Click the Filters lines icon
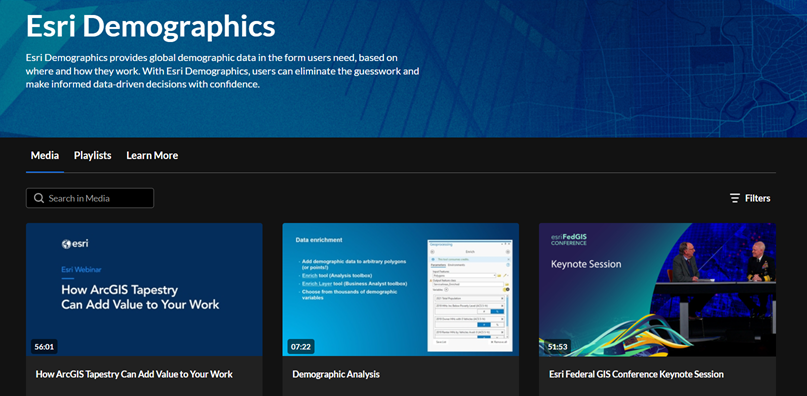The height and width of the screenshot is (396, 807). click(735, 198)
